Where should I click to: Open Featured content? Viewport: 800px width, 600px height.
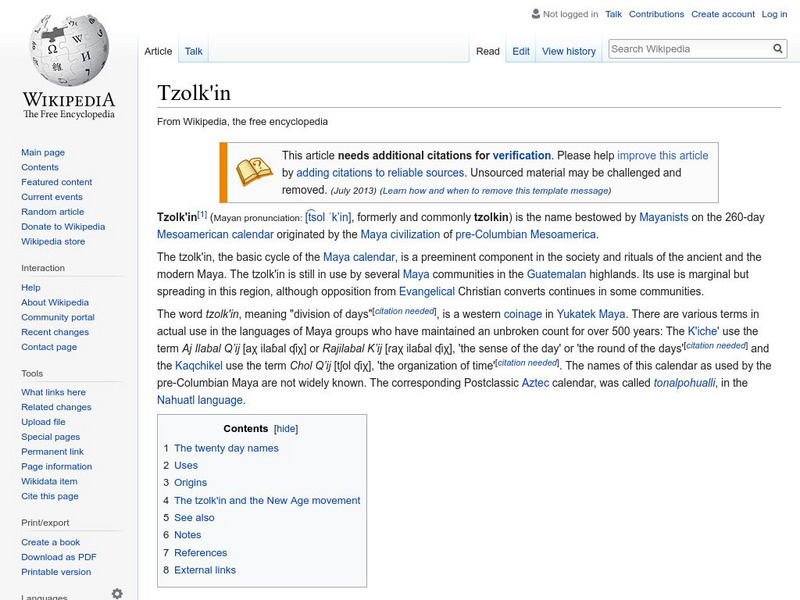pos(57,182)
